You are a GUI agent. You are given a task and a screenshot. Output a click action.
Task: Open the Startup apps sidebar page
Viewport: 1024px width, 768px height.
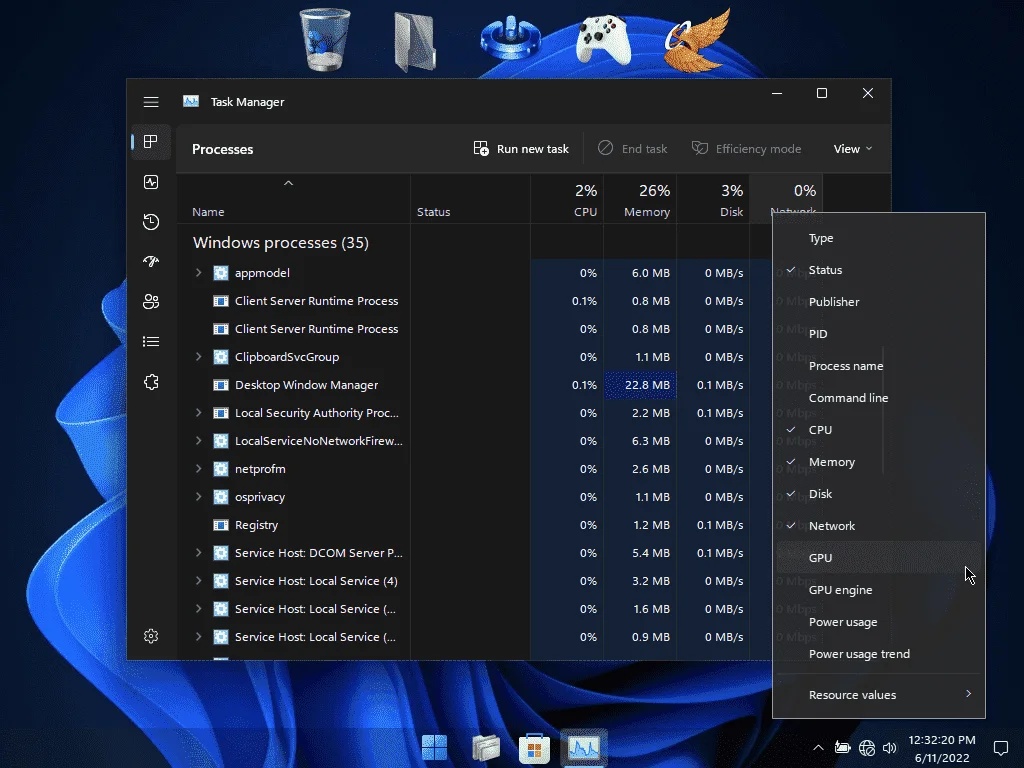[151, 262]
